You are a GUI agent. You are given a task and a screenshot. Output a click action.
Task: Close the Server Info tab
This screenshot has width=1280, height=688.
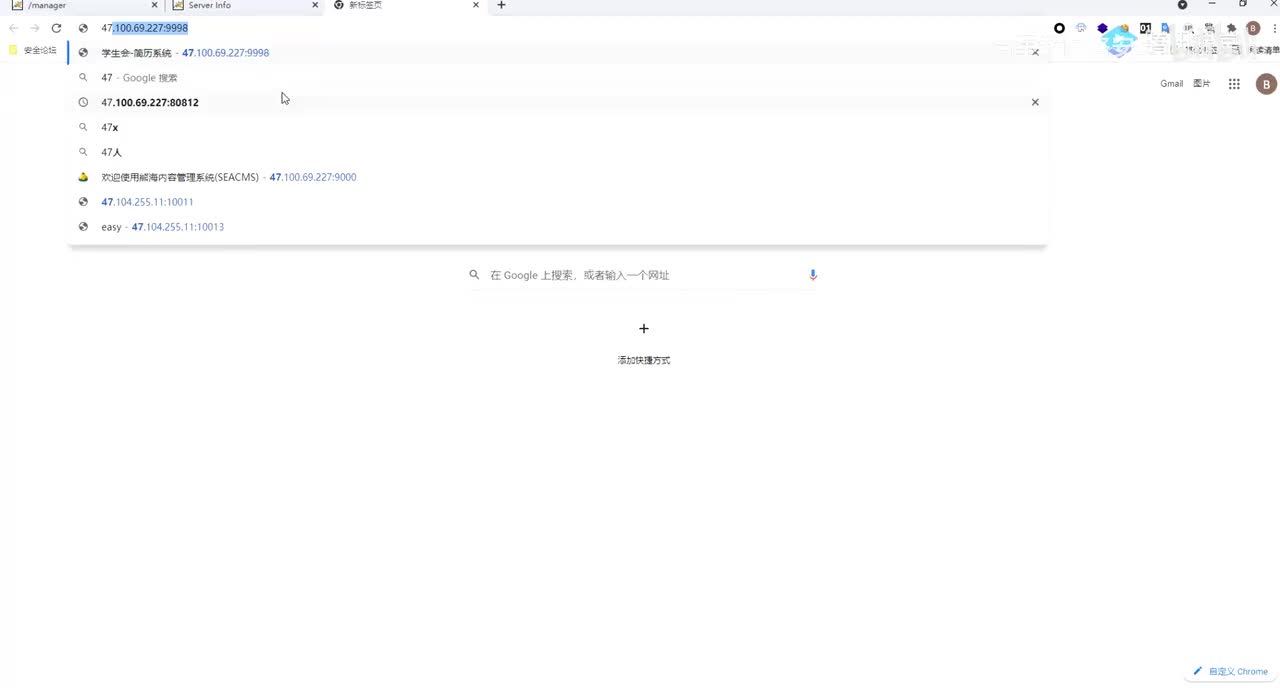point(315,5)
